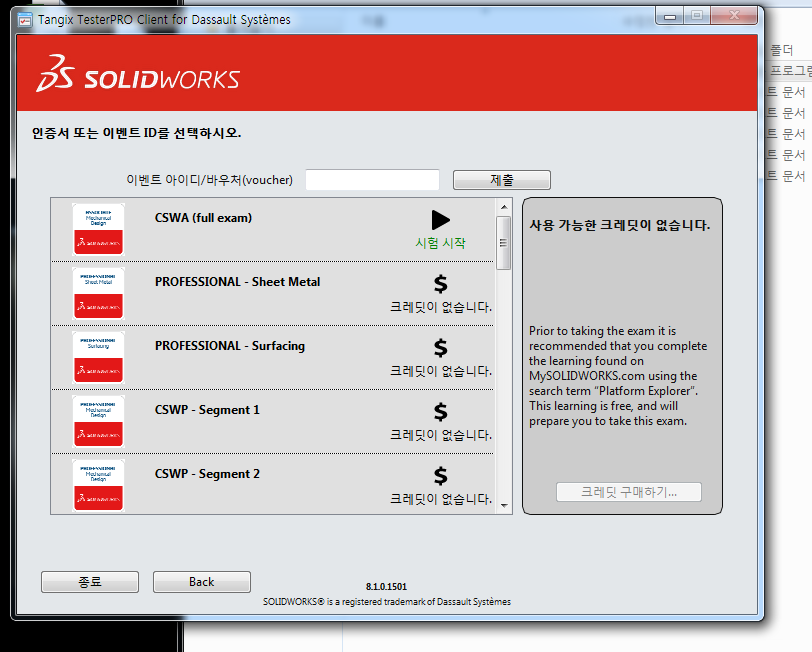Click the 크레딧 구매하기 button
This screenshot has height=652, width=812.
click(x=629, y=492)
